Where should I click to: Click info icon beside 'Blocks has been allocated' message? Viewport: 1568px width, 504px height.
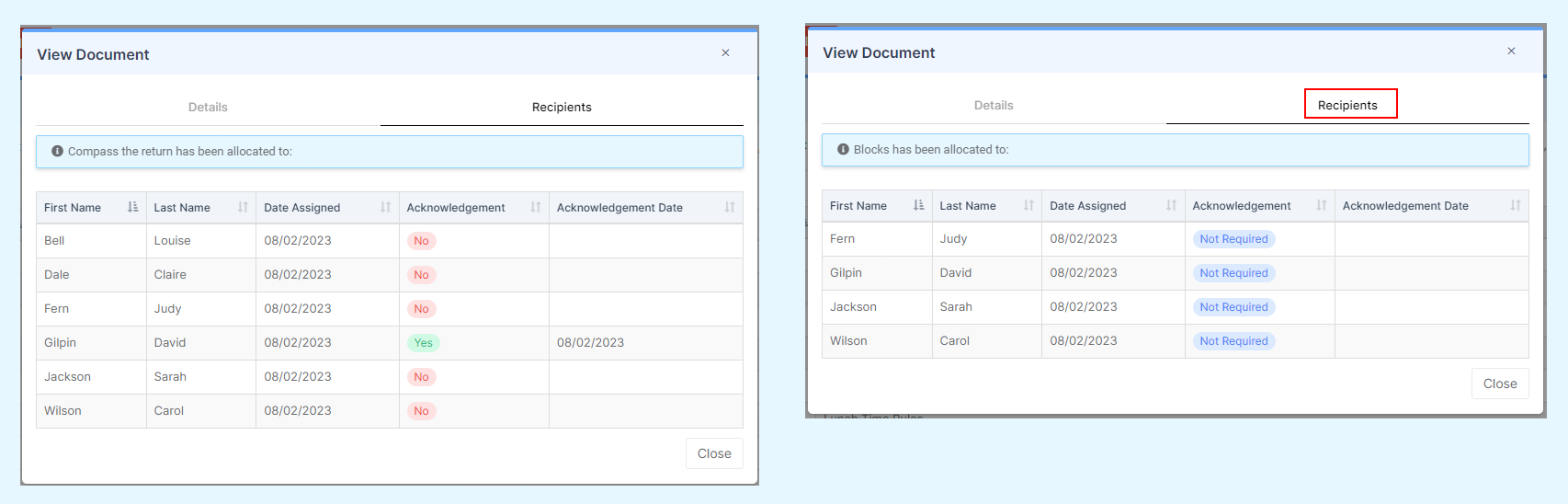click(843, 149)
